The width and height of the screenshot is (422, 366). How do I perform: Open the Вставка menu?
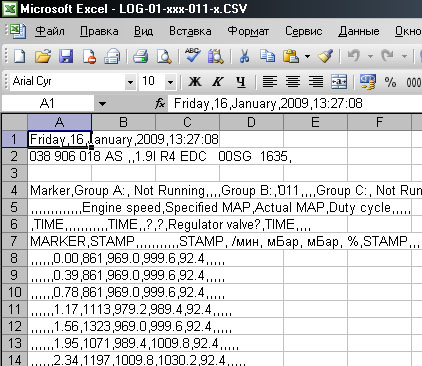(190, 31)
